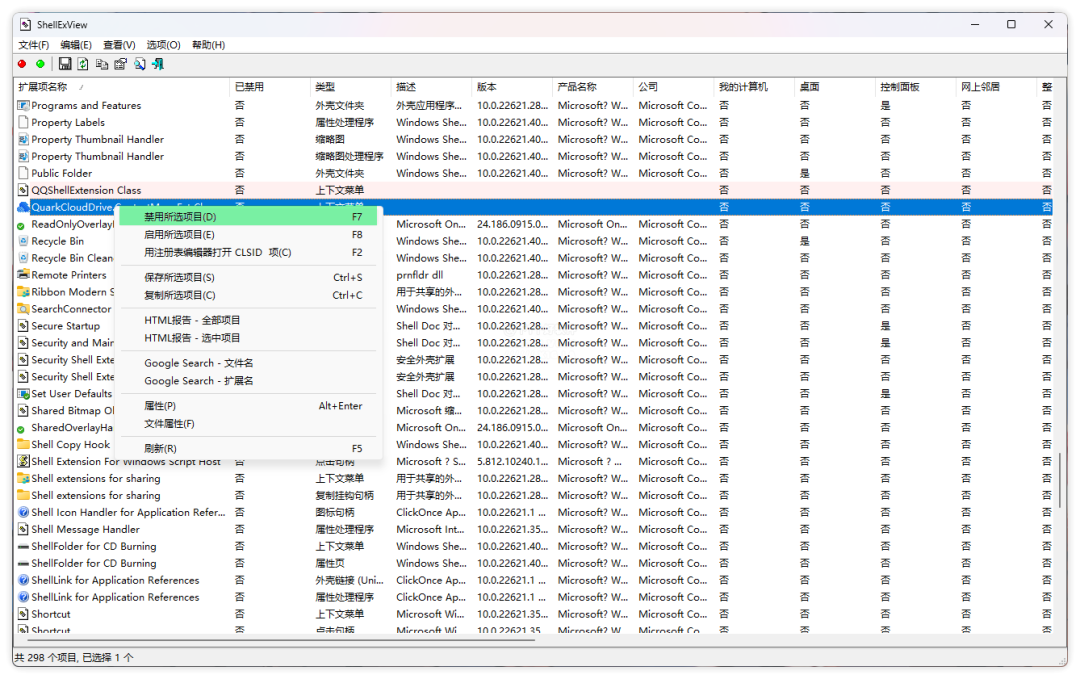Sort by the 已禁用 column header
This screenshot has width=1080, height=679.
tap(269, 87)
